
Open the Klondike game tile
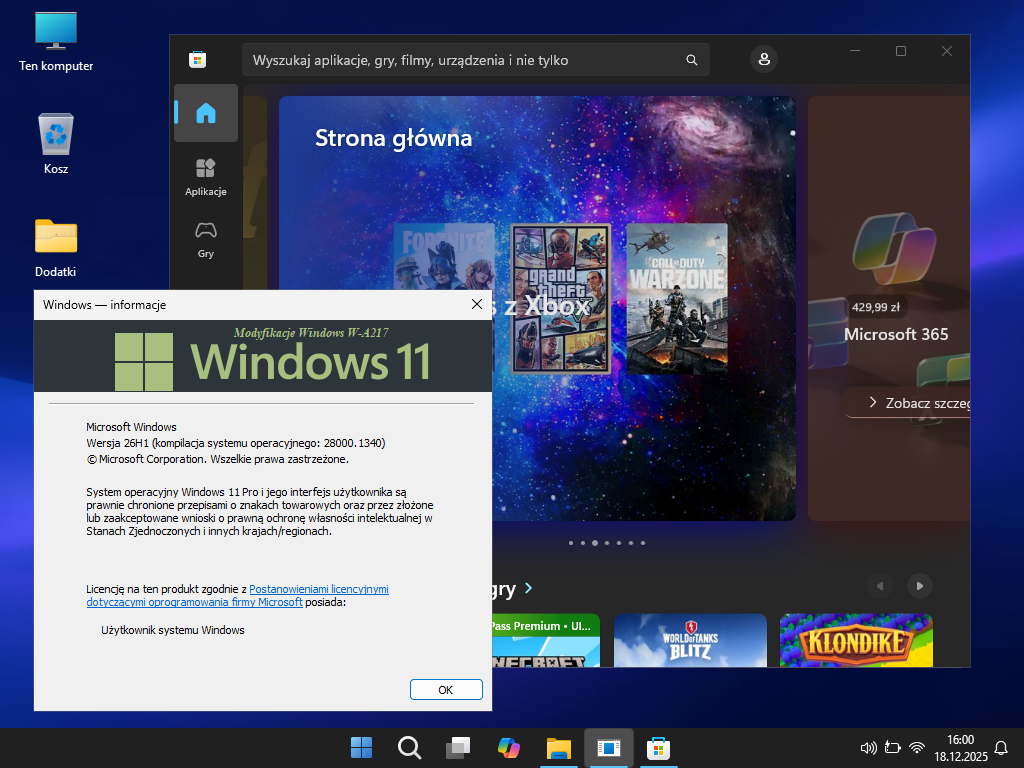pyautogui.click(x=856, y=640)
